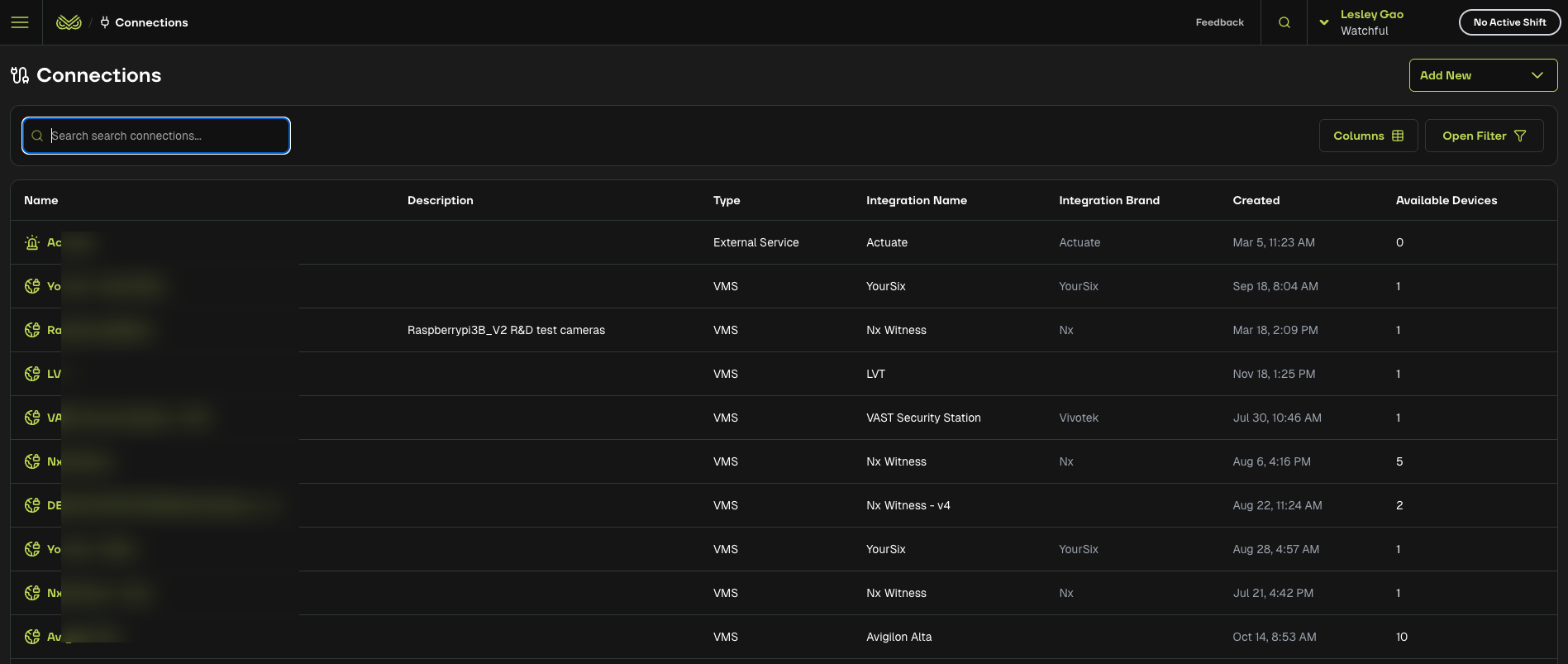Click Connections in the breadcrumb
The image size is (1568, 664).
pos(151,22)
